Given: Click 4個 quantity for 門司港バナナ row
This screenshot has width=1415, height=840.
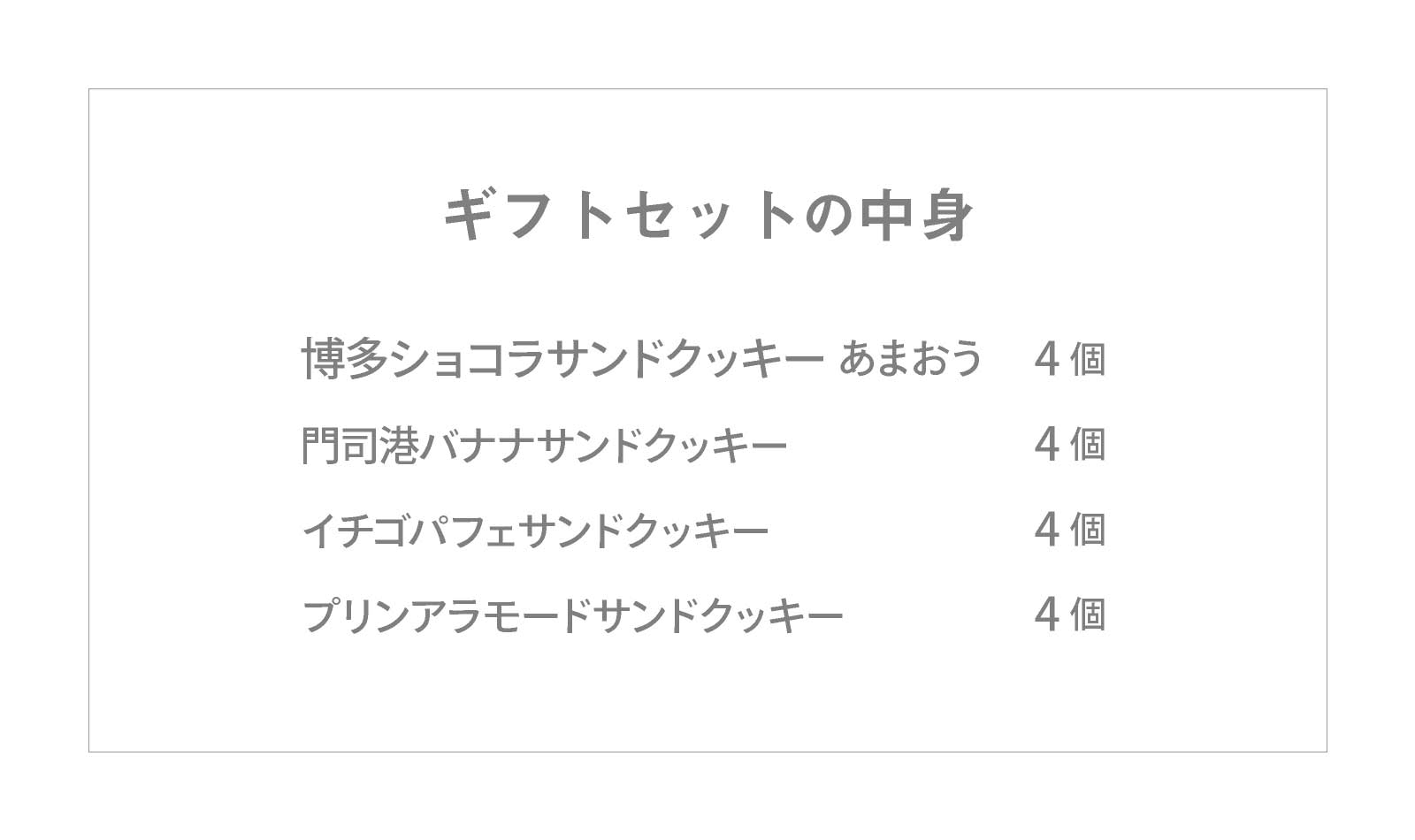Looking at the screenshot, I should (x=1069, y=445).
